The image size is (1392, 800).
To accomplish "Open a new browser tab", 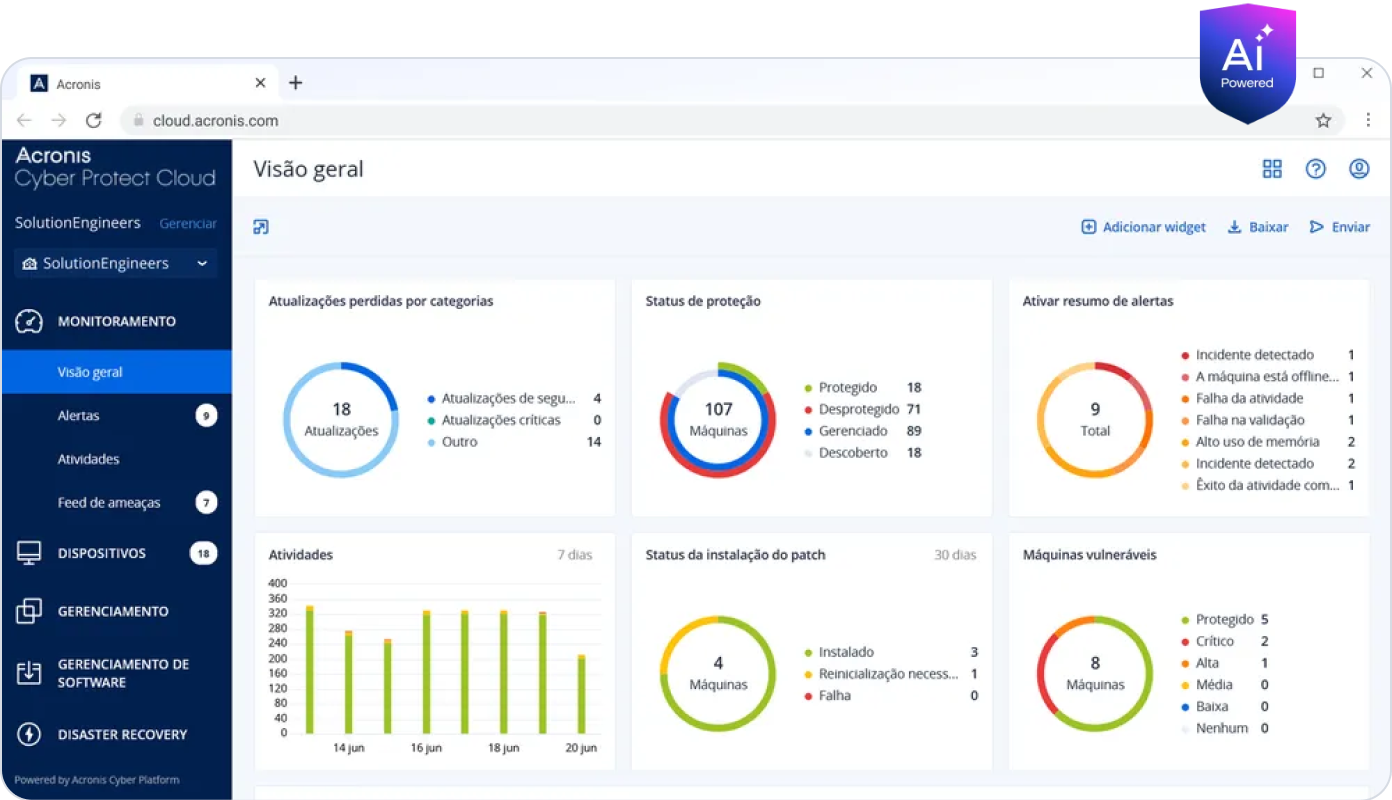I will tap(295, 83).
